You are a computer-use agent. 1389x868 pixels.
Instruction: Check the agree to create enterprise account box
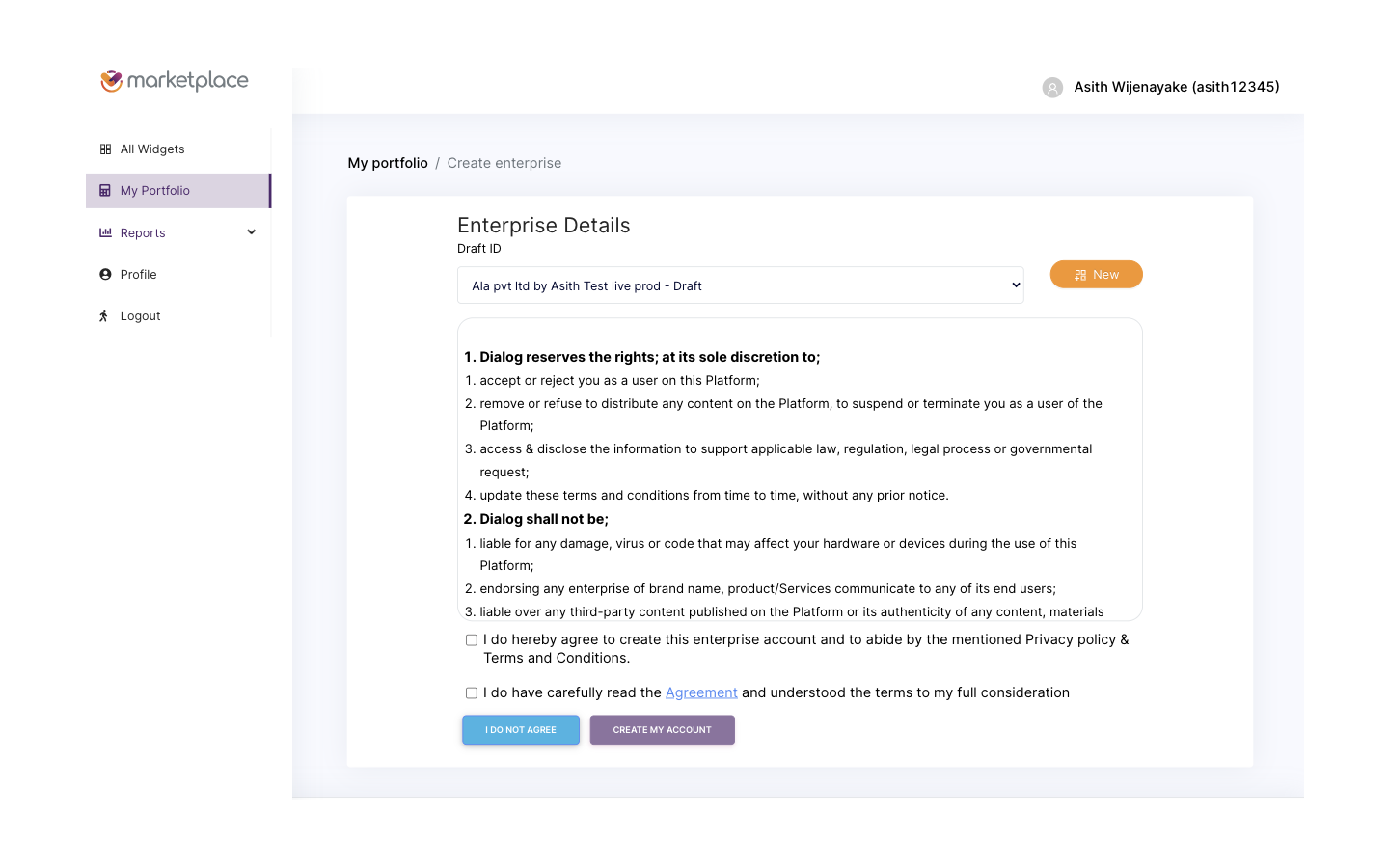(472, 640)
